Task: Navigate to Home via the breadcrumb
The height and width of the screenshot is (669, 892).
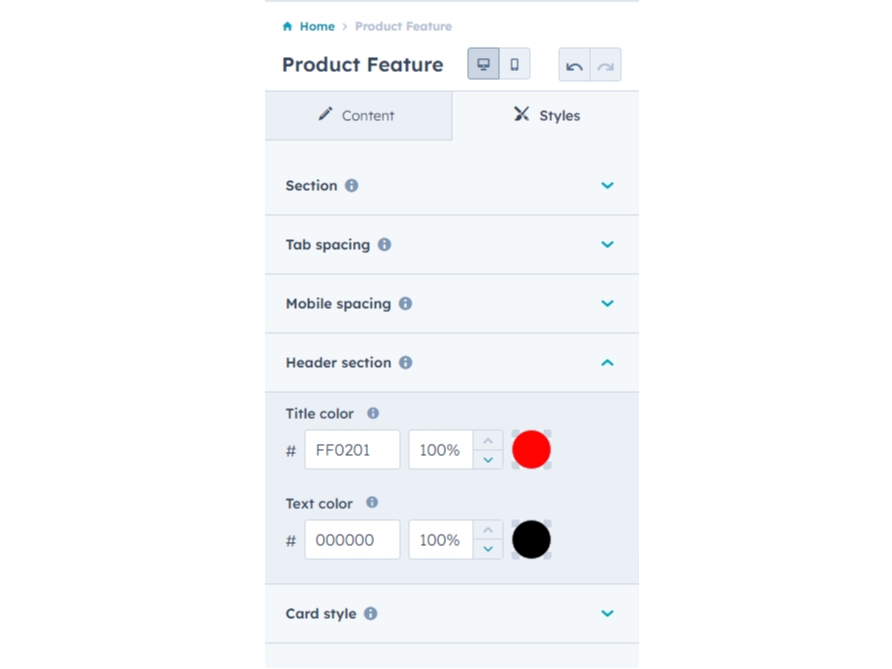Action: click(317, 26)
